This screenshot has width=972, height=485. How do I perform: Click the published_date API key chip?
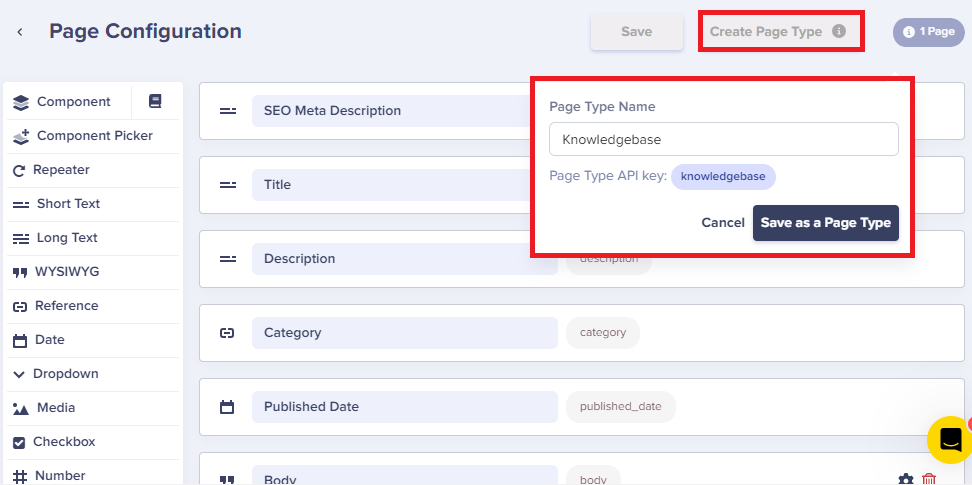621,407
